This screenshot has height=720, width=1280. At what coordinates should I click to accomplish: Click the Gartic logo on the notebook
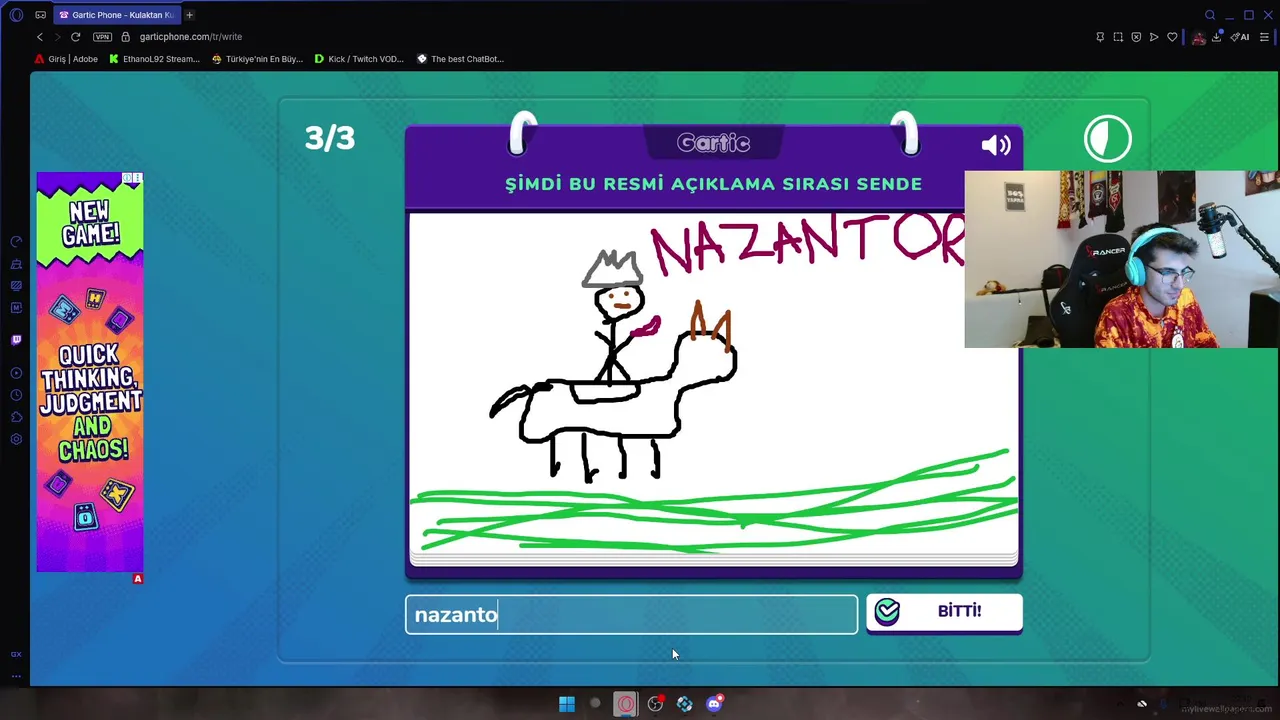coord(714,143)
